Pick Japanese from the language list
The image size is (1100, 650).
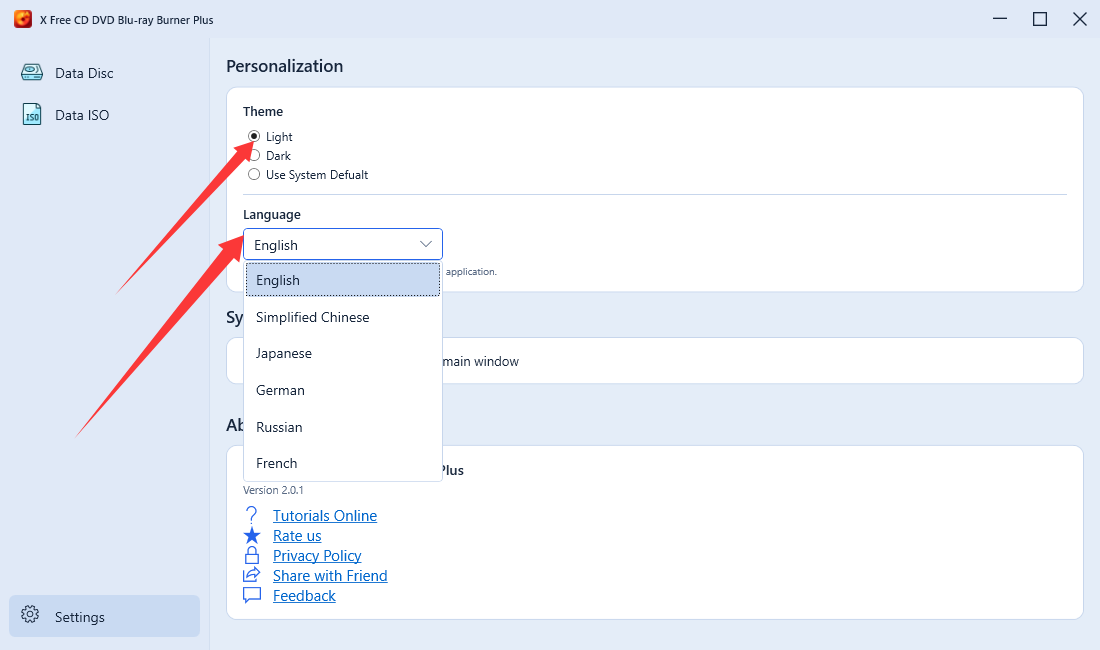click(x=342, y=353)
